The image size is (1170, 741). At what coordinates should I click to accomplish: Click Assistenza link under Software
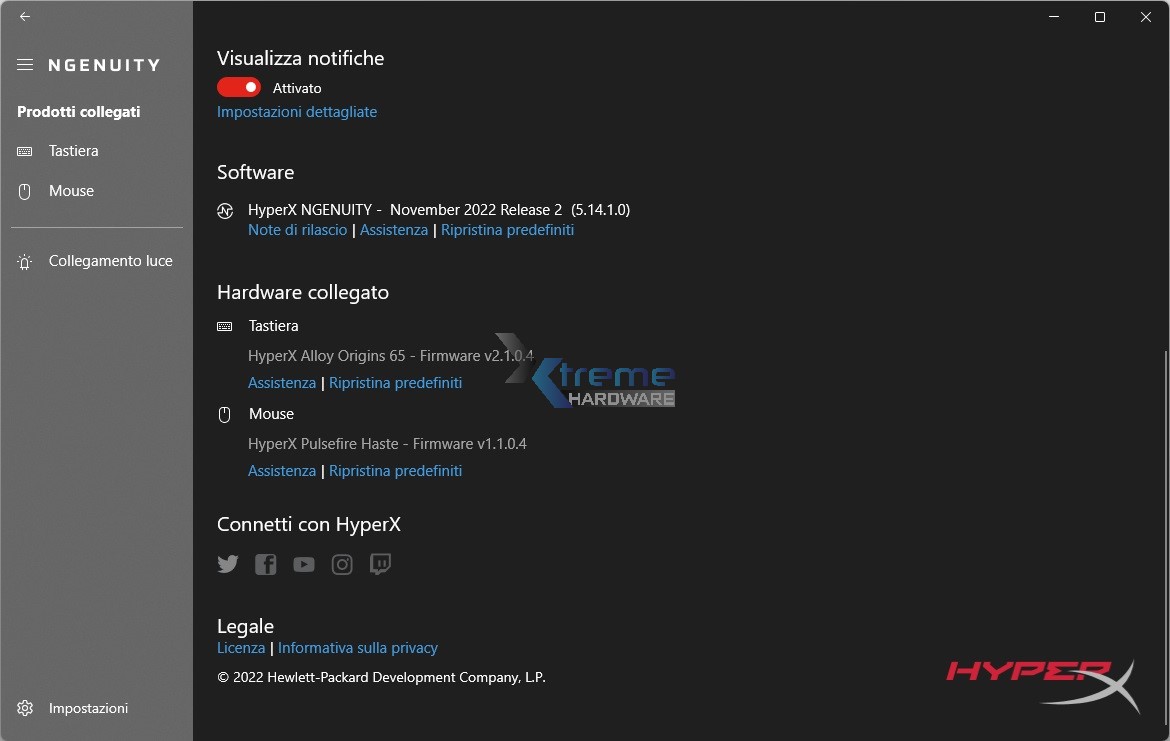click(x=394, y=230)
